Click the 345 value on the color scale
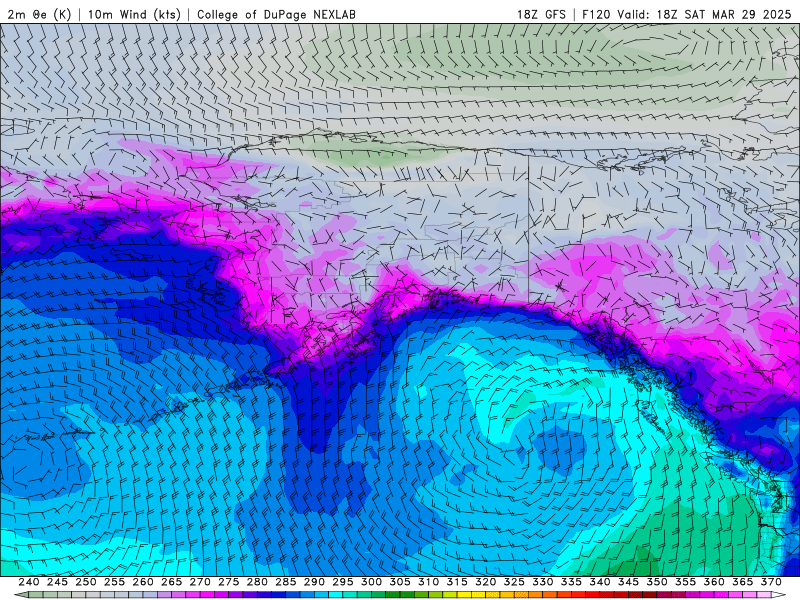Image resolution: width=800 pixels, height=600 pixels. pos(629,582)
